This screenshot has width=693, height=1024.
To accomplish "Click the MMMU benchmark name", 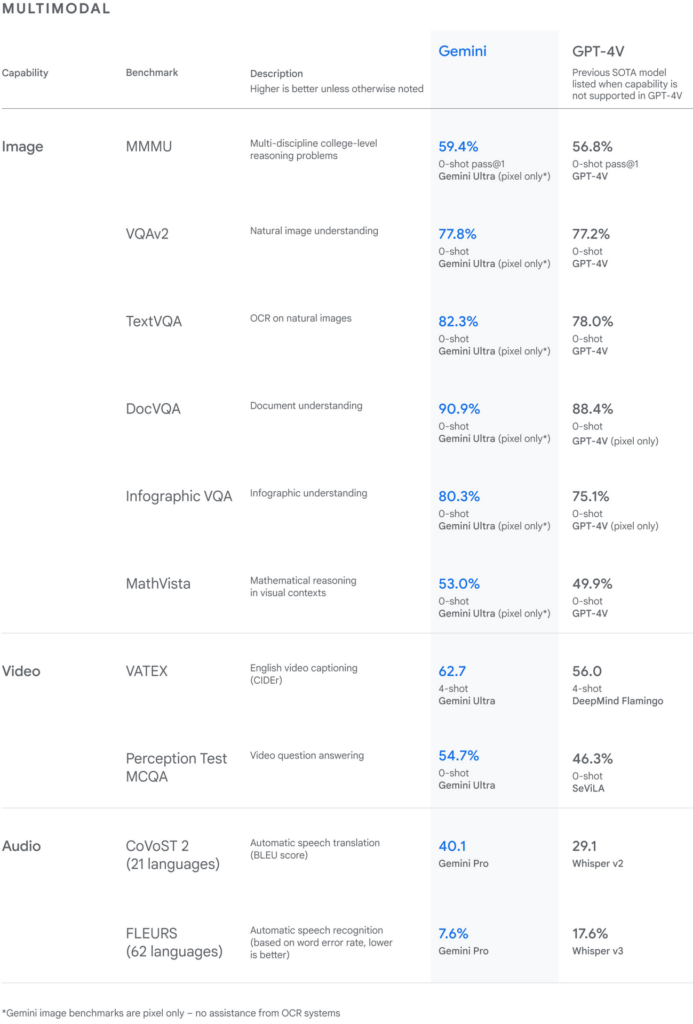I will click(x=149, y=147).
